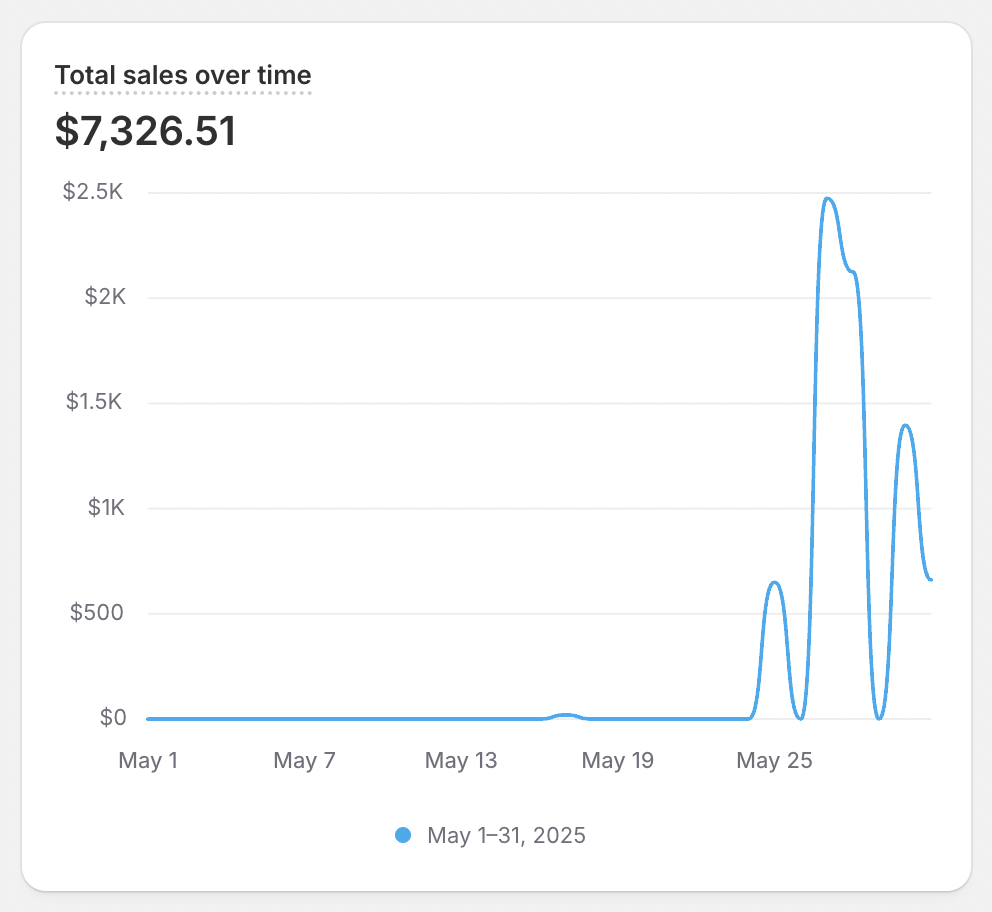Click the "May 1" x-axis label
The height and width of the screenshot is (912, 992).
click(x=148, y=761)
